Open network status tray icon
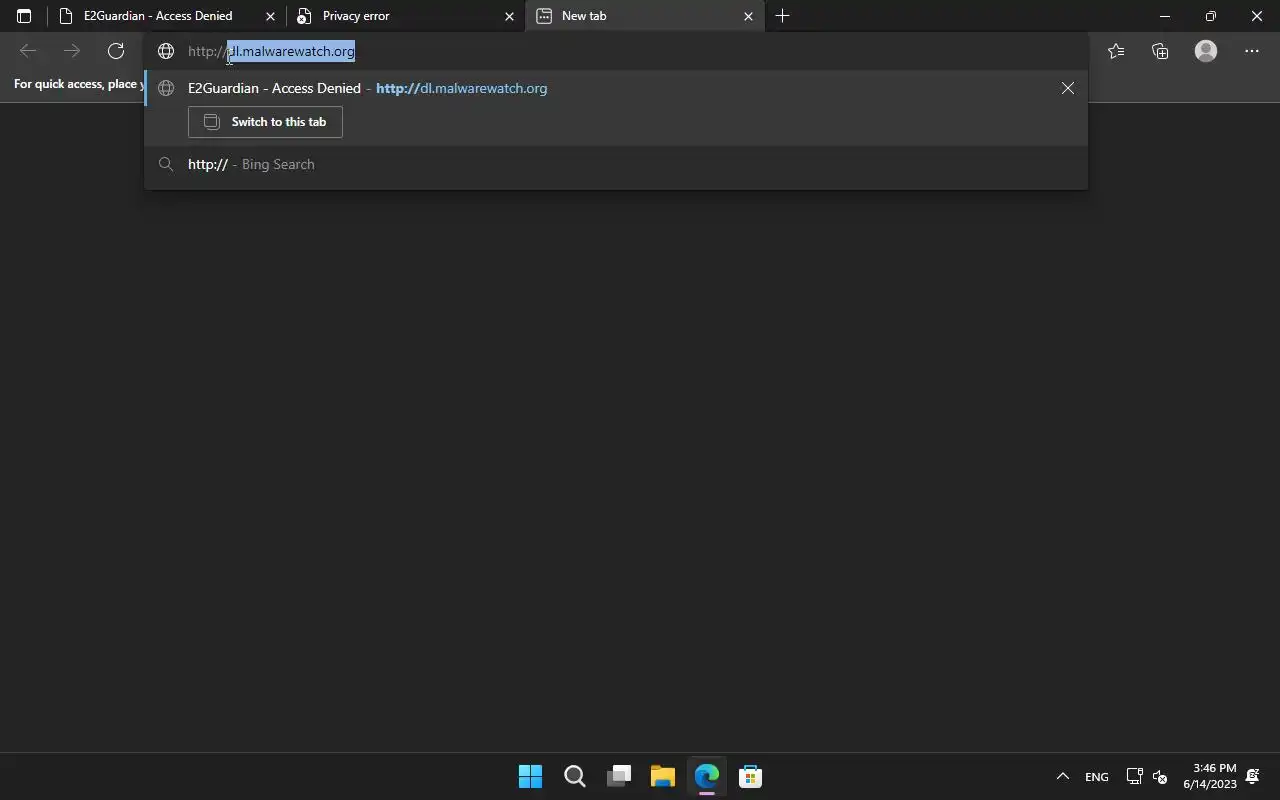The height and width of the screenshot is (800, 1280). pos(1134,776)
